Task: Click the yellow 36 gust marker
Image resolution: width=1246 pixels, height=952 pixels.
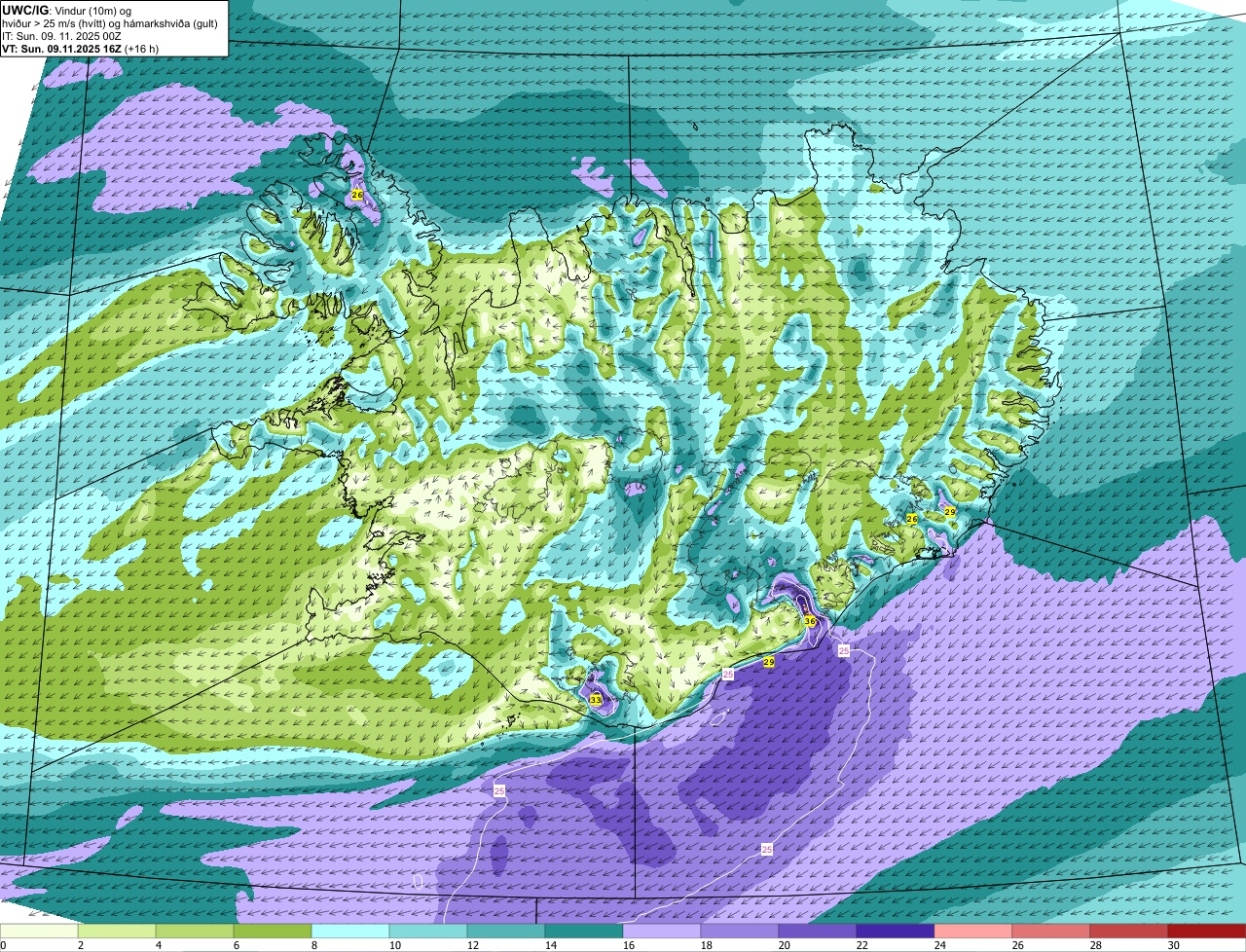Action: point(810,621)
